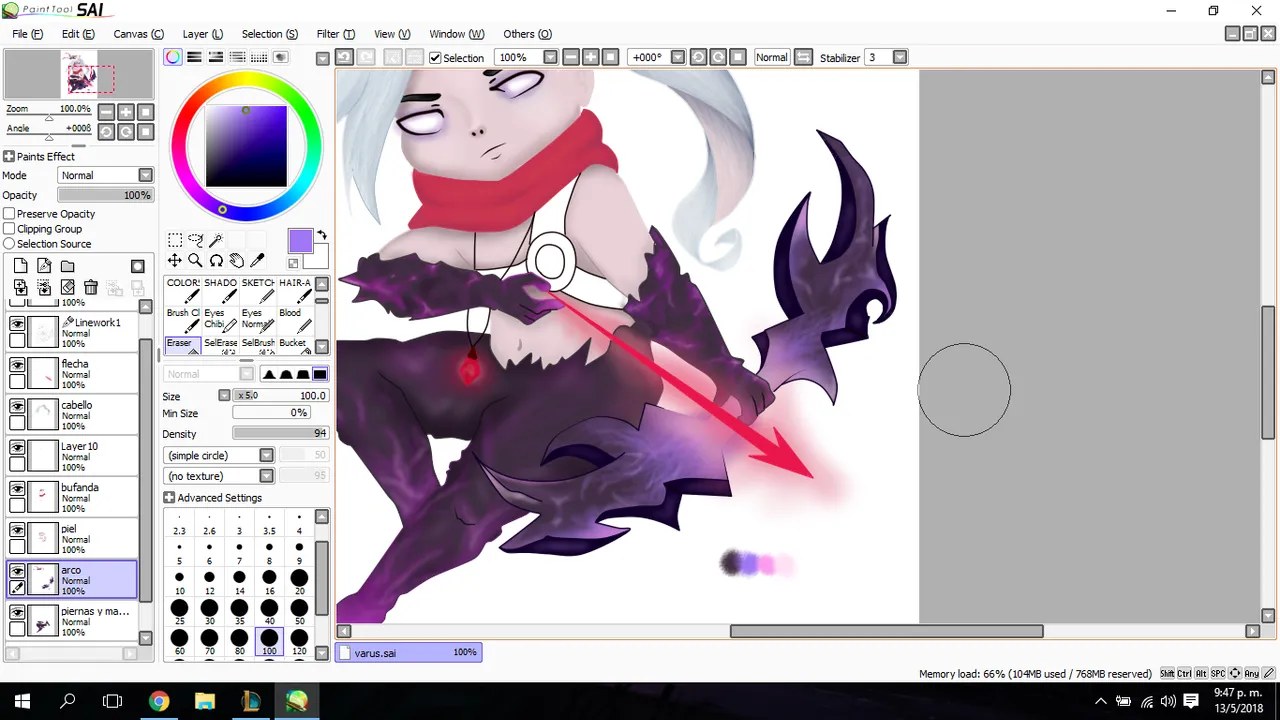Undo with the toolbar undo arrow
The width and height of the screenshot is (1280, 720).
343,57
